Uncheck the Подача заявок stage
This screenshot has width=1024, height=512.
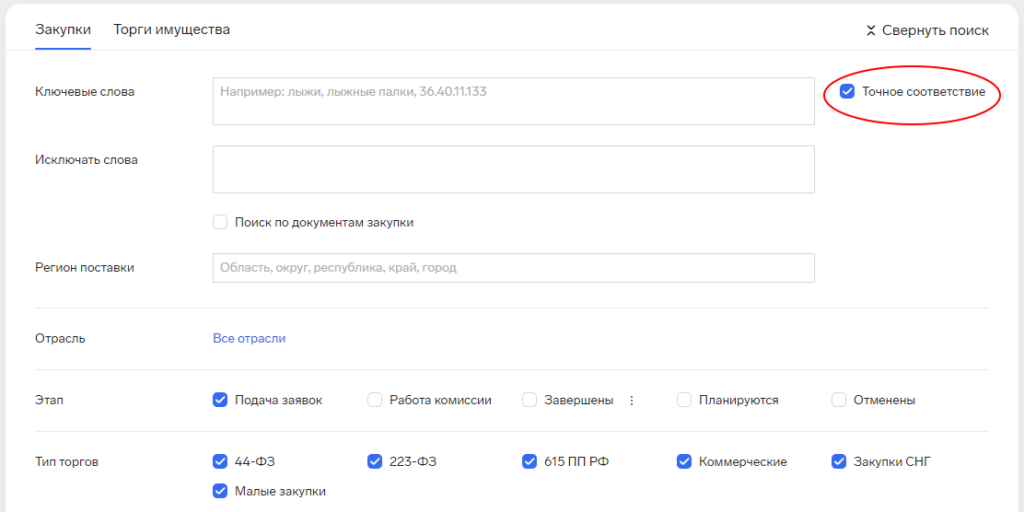(221, 400)
